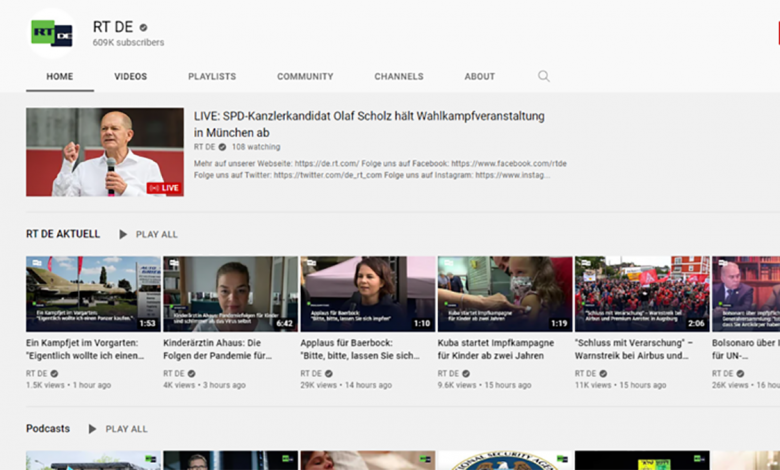Click the Kinderärztin Ahaus video thumbnail

click(231, 294)
